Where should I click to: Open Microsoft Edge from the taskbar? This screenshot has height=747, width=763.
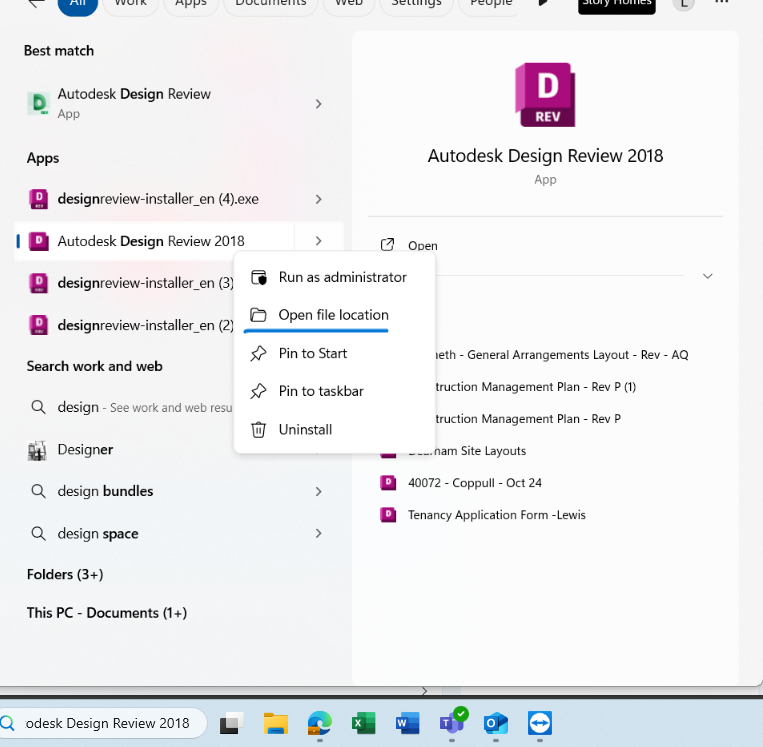point(320,723)
